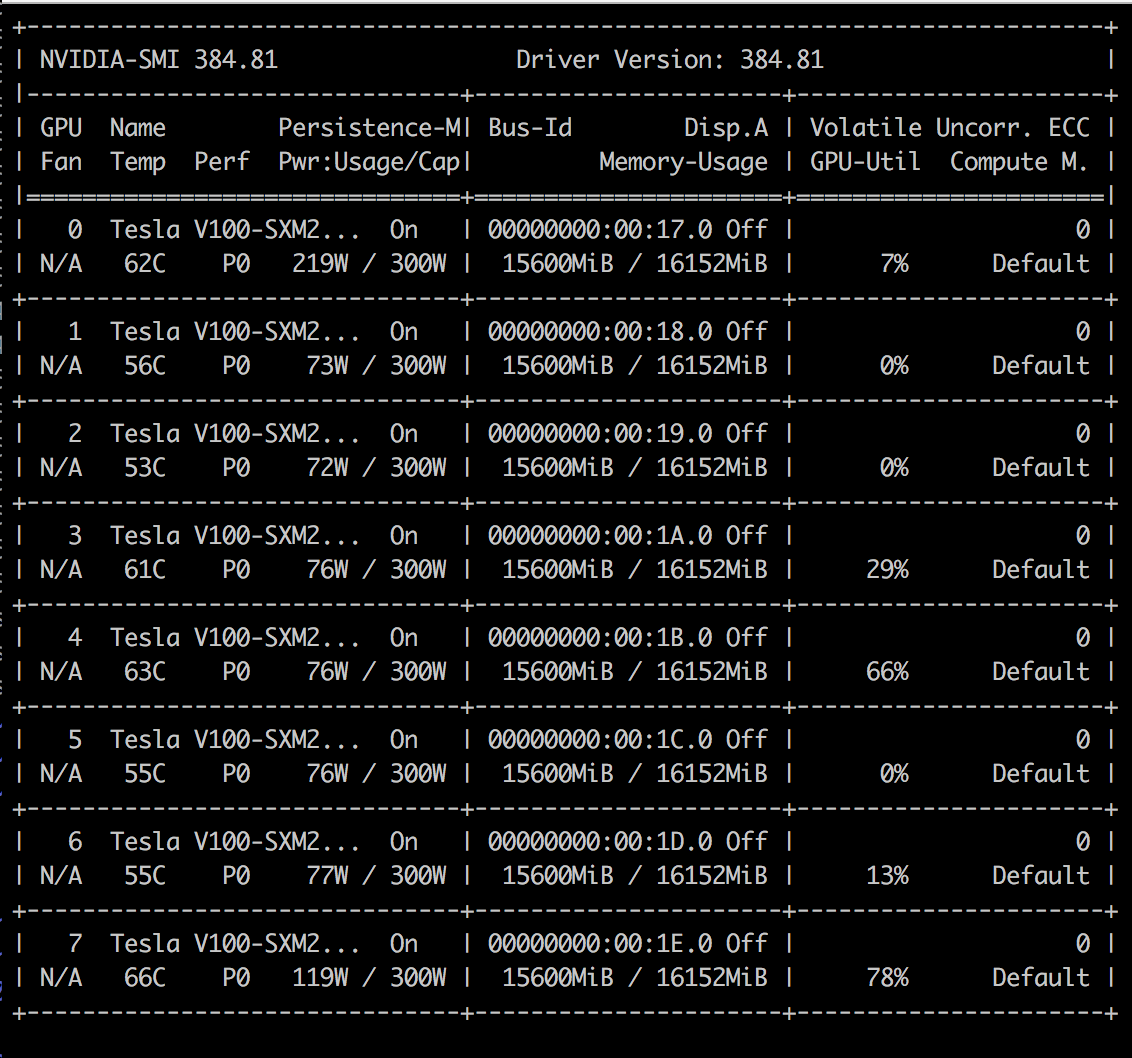Click bus ID 00000000:00:17.0
This screenshot has height=1058, width=1132.
coord(600,230)
